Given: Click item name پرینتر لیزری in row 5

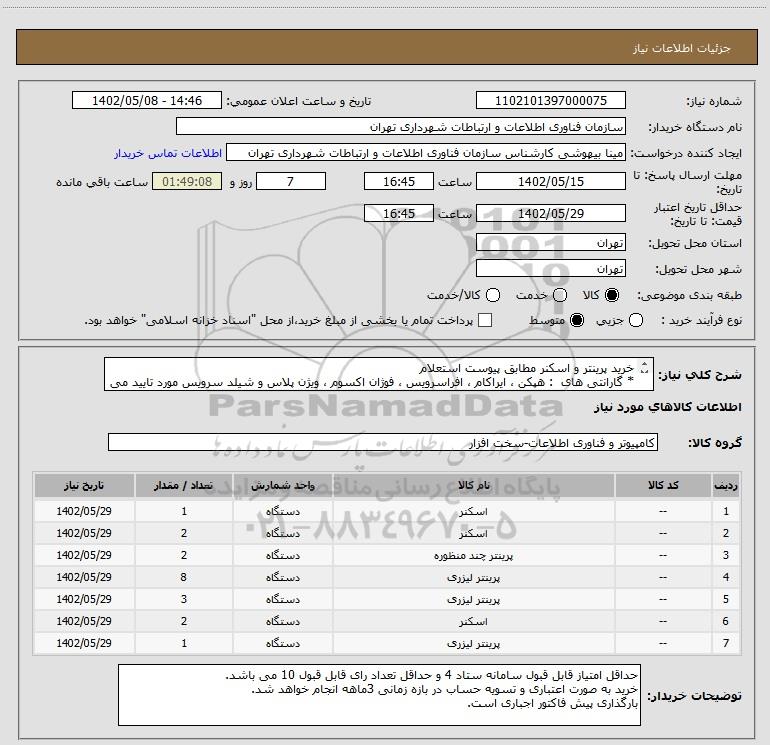Looking at the screenshot, I should tap(473, 600).
